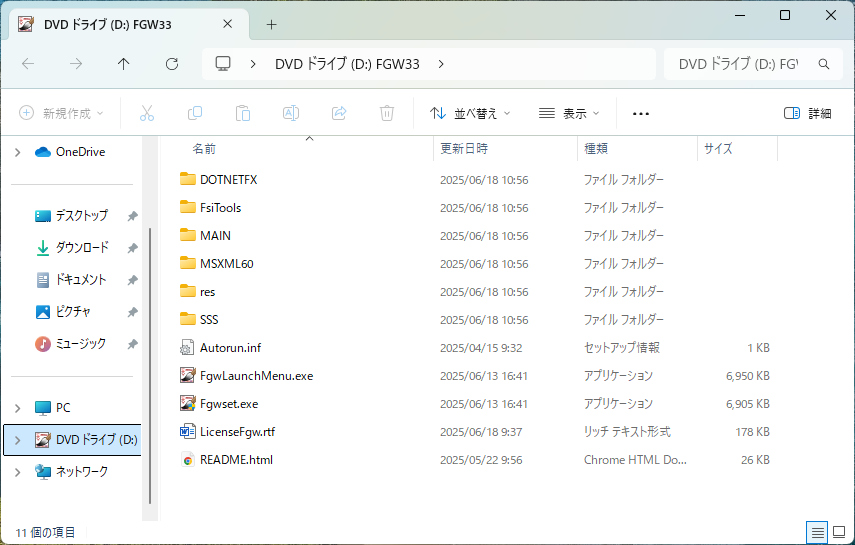Click the search box for DVD drive
This screenshot has height=545, width=855.
point(738,64)
